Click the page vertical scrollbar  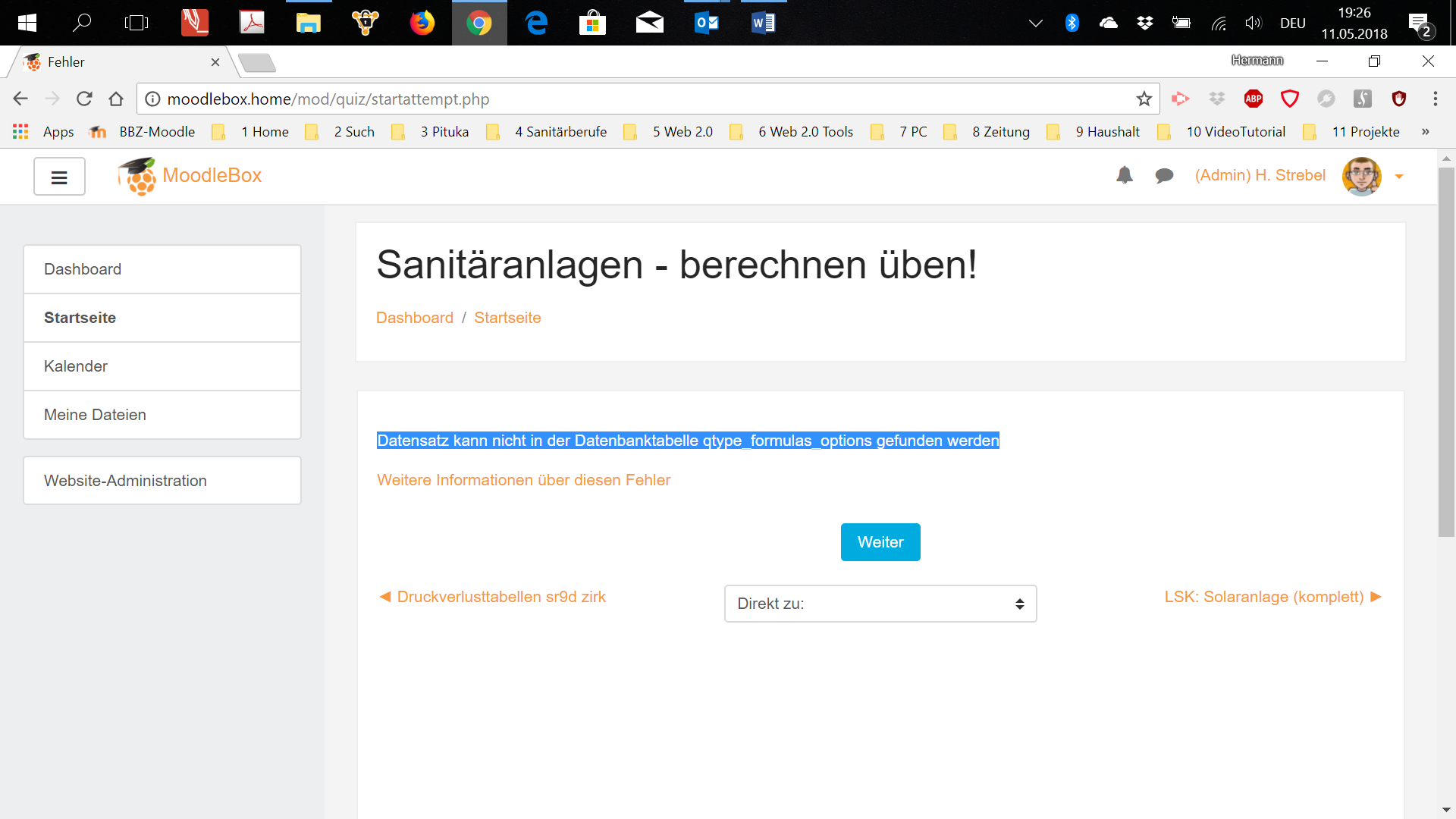[x=1446, y=353]
